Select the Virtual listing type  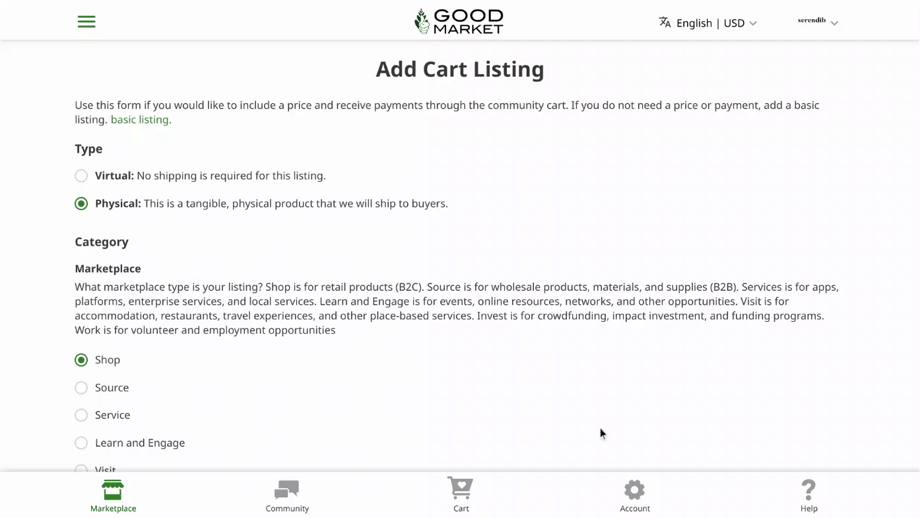pyautogui.click(x=81, y=176)
